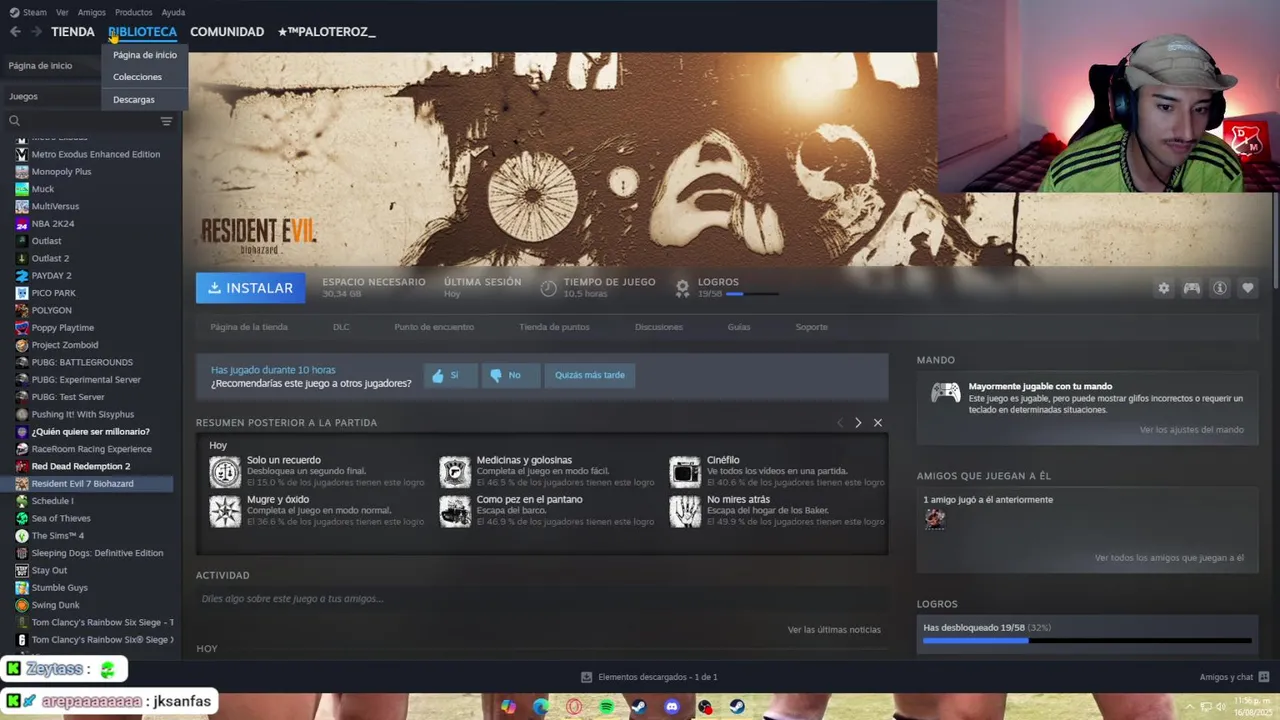This screenshot has height=720, width=1280.
Task: Select Metro Exodus Enhanced Edition in library
Action: (x=88, y=154)
